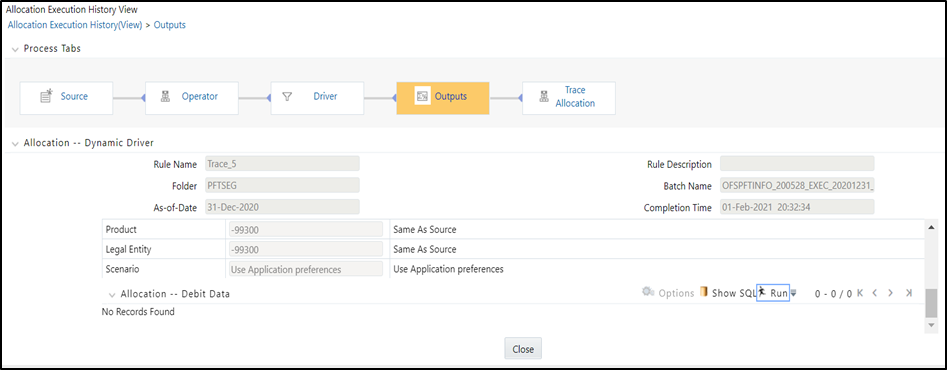Click Same As Source in Legal Entity row
This screenshot has height=370, width=947.
425,249
